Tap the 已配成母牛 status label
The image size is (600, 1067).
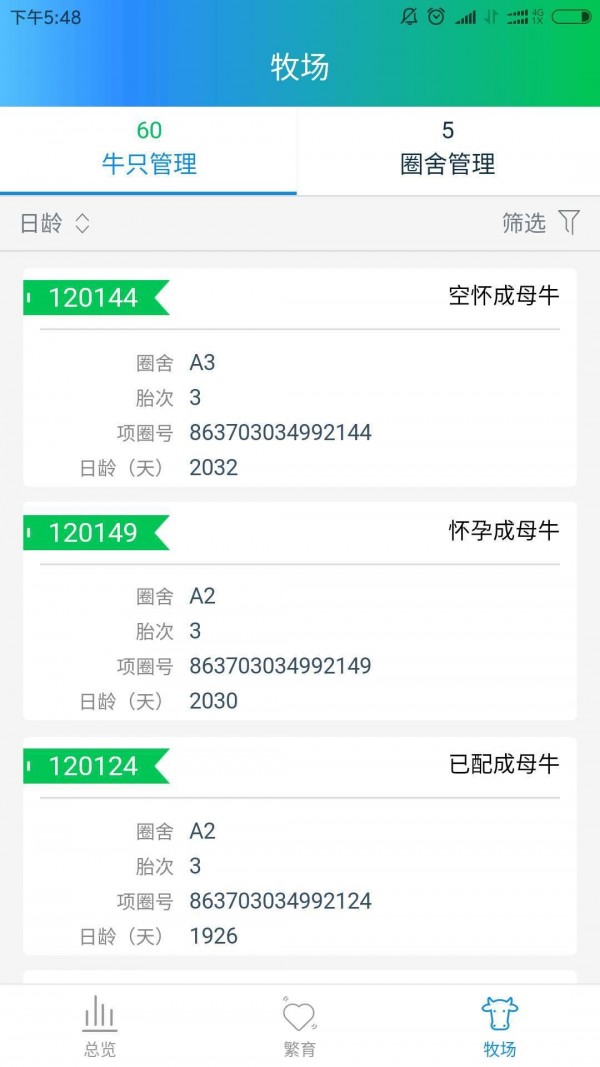pyautogui.click(x=503, y=765)
